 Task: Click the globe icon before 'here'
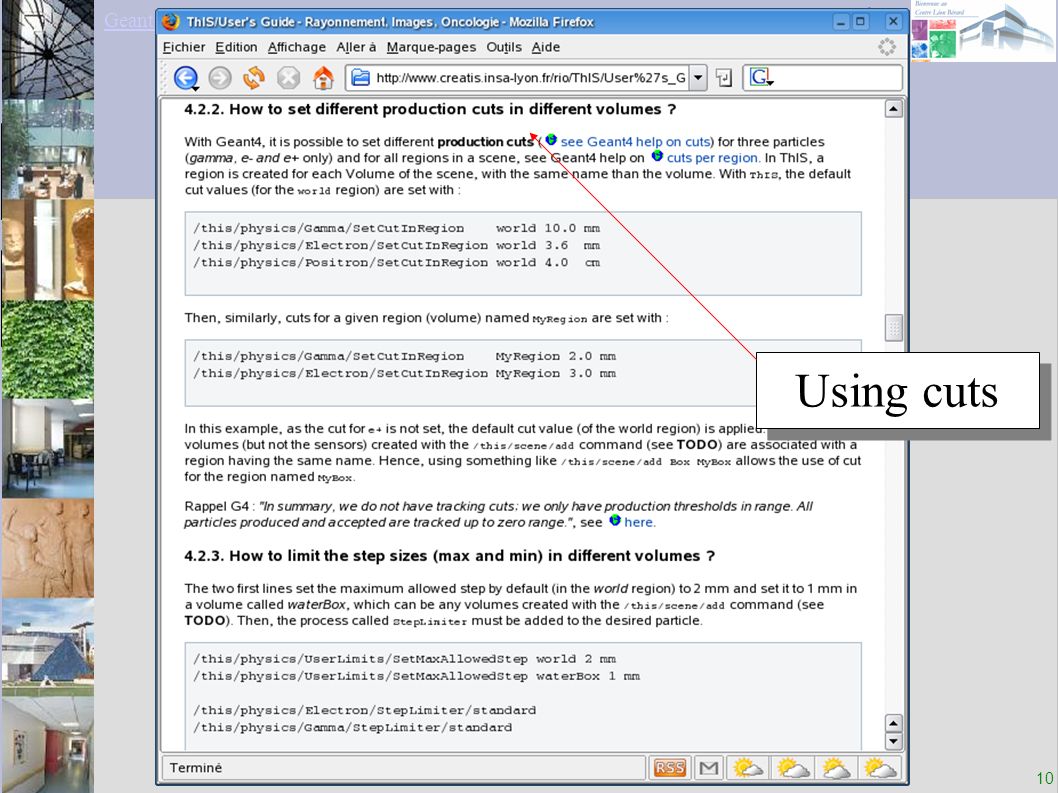pos(615,520)
